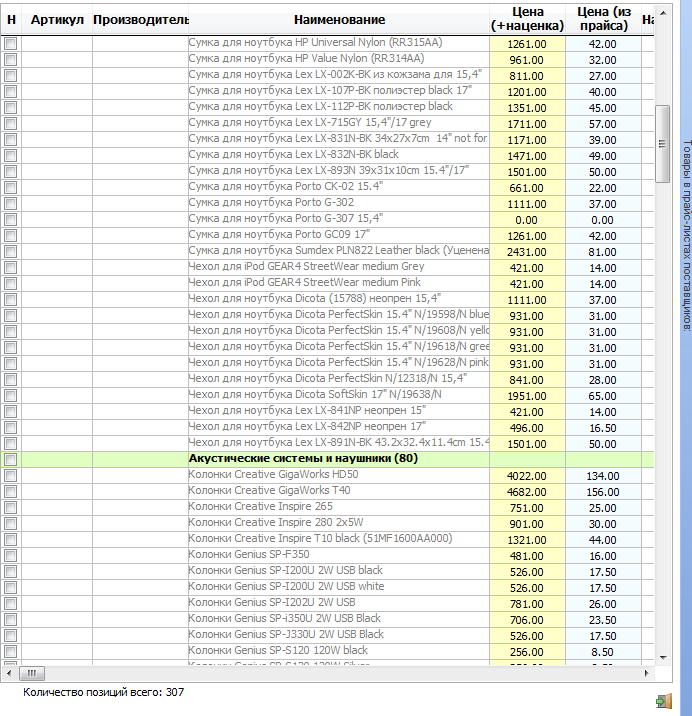Select checkbox for Porto G-307 15,4" row
This screenshot has height=716, width=692.
pyautogui.click(x=11, y=219)
